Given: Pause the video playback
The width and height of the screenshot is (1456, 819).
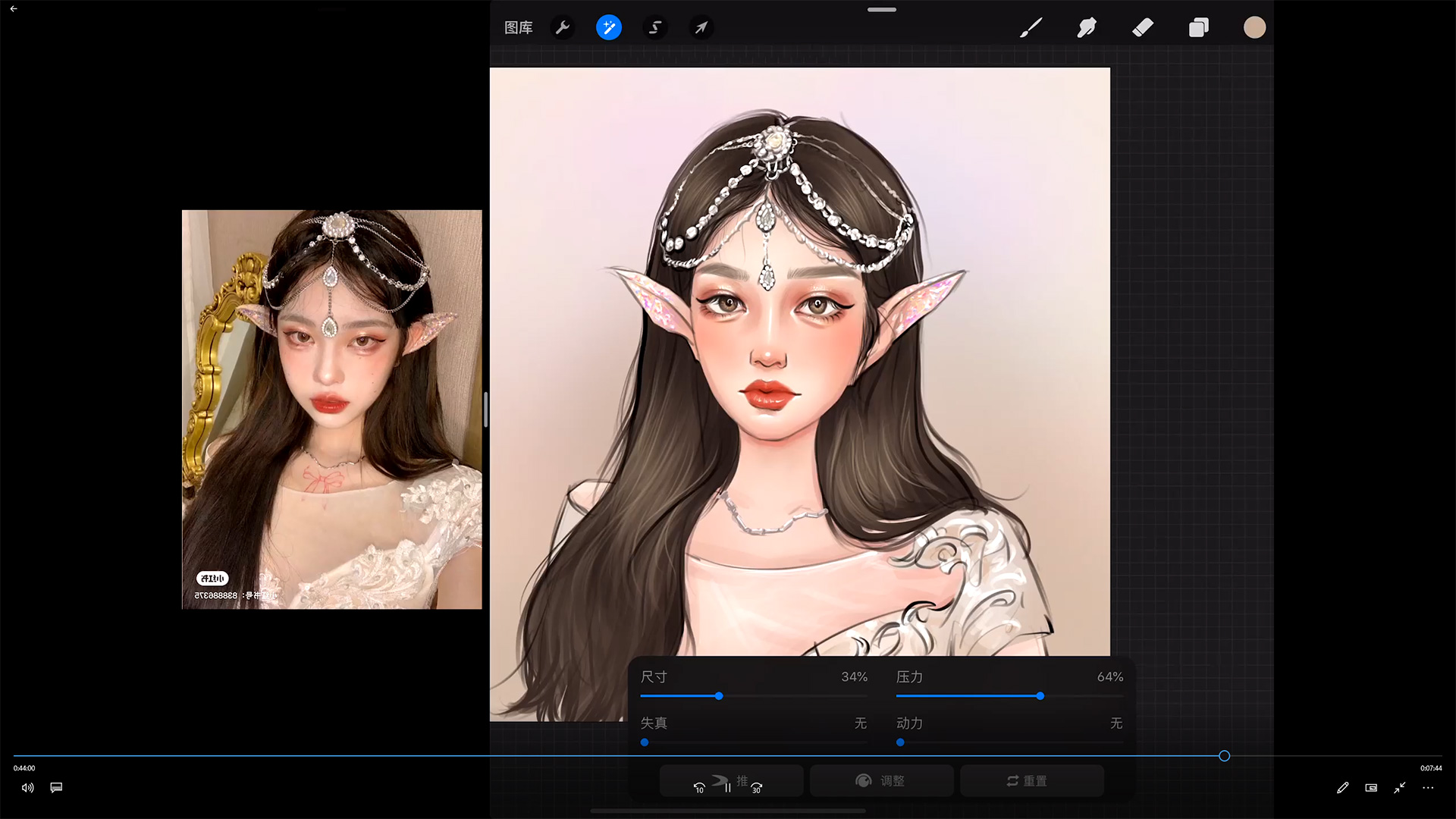Looking at the screenshot, I should [x=727, y=788].
